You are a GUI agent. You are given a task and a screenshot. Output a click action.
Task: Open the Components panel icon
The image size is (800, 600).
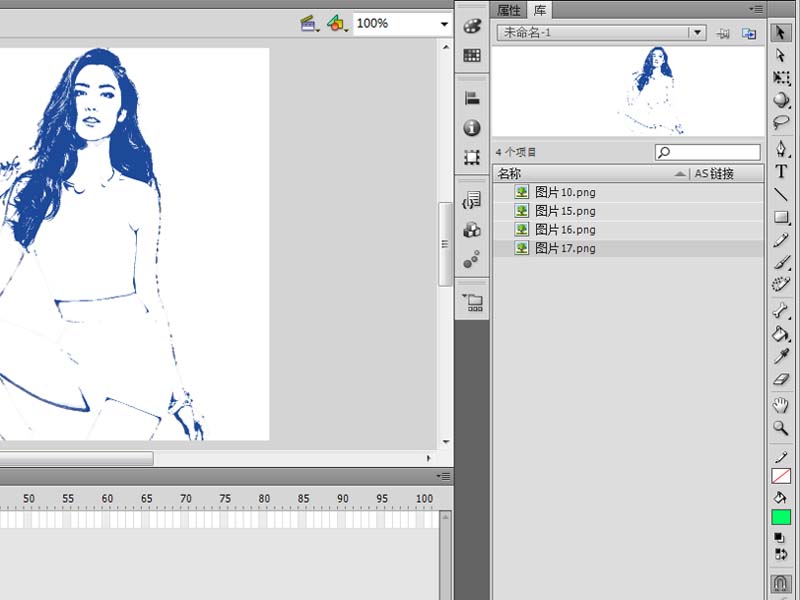[x=472, y=230]
